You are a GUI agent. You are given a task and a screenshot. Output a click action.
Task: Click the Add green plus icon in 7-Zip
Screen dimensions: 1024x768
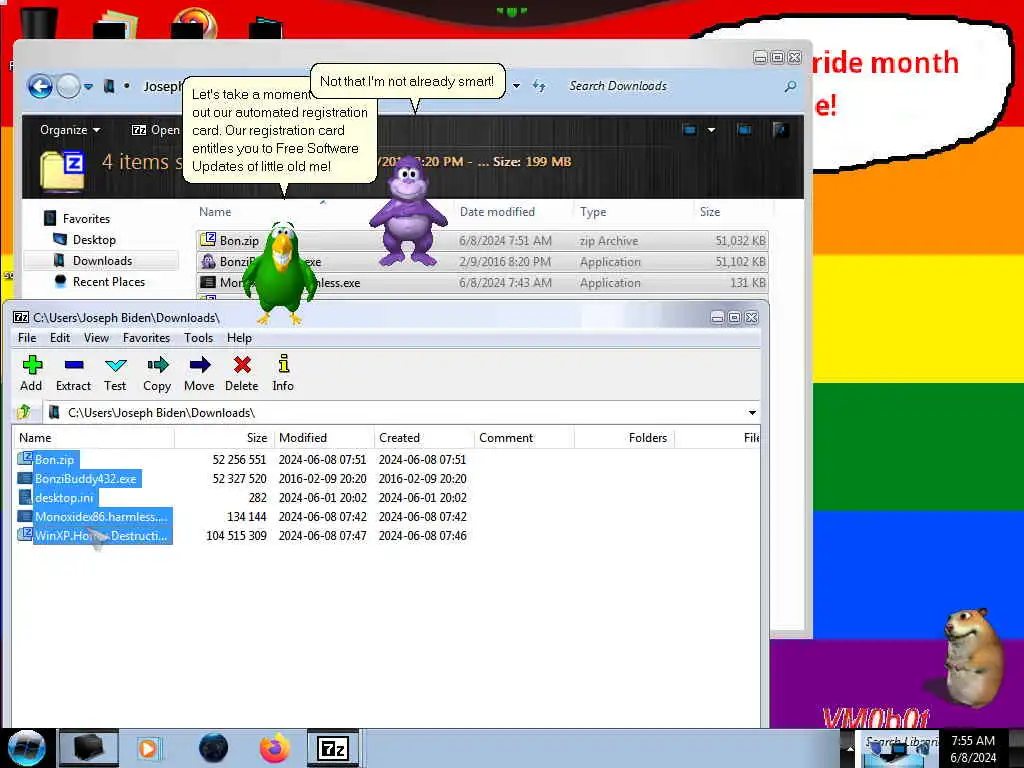coord(32,364)
